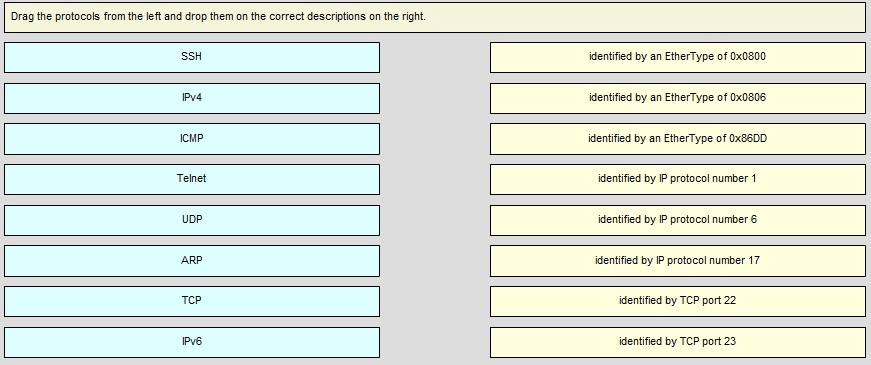Image resolution: width=871 pixels, height=365 pixels.
Task: Click the number 17 in the IP protocol box
Action: pyautogui.click(x=753, y=260)
